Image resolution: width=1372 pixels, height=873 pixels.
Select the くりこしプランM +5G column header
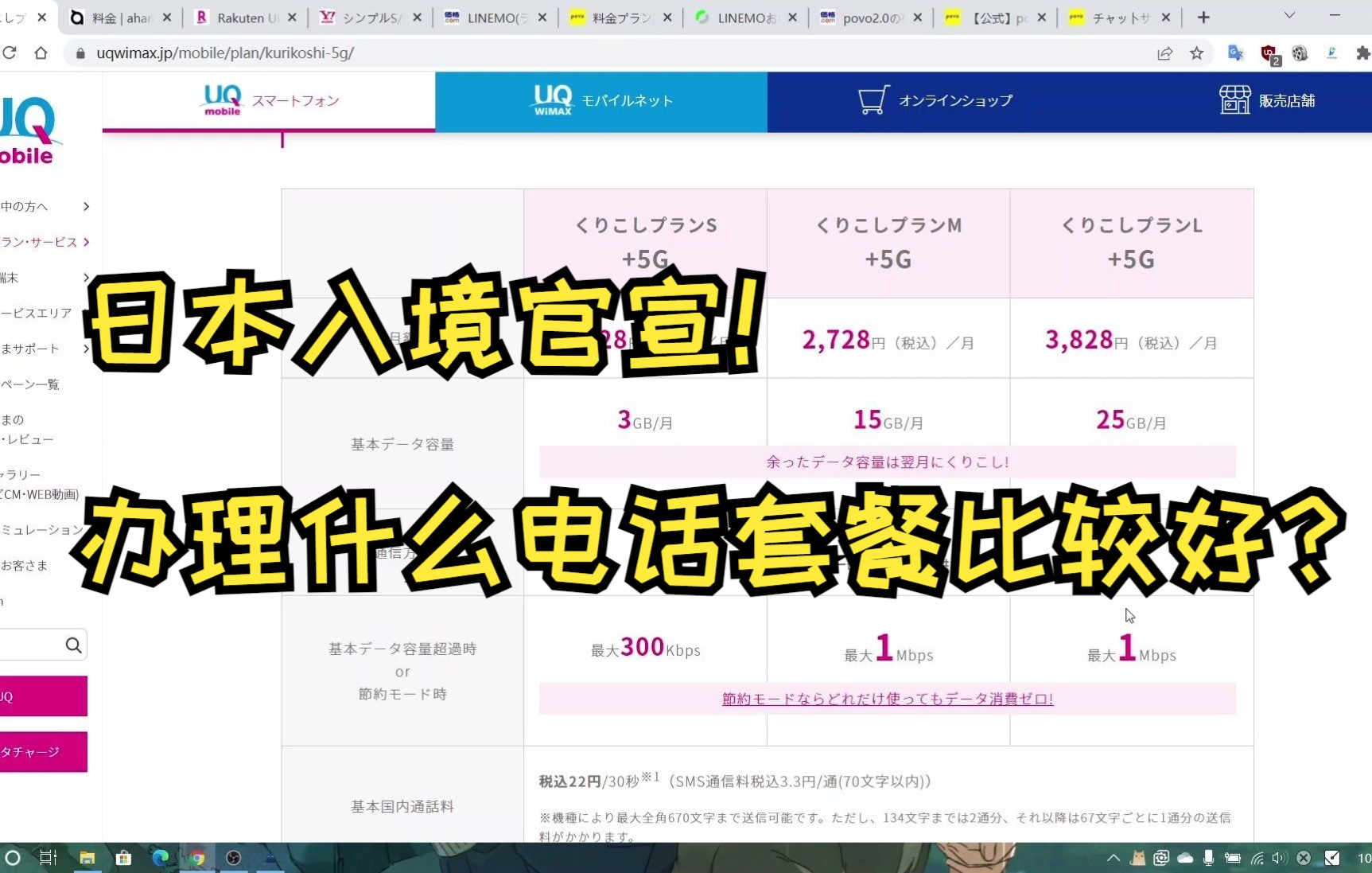(888, 243)
